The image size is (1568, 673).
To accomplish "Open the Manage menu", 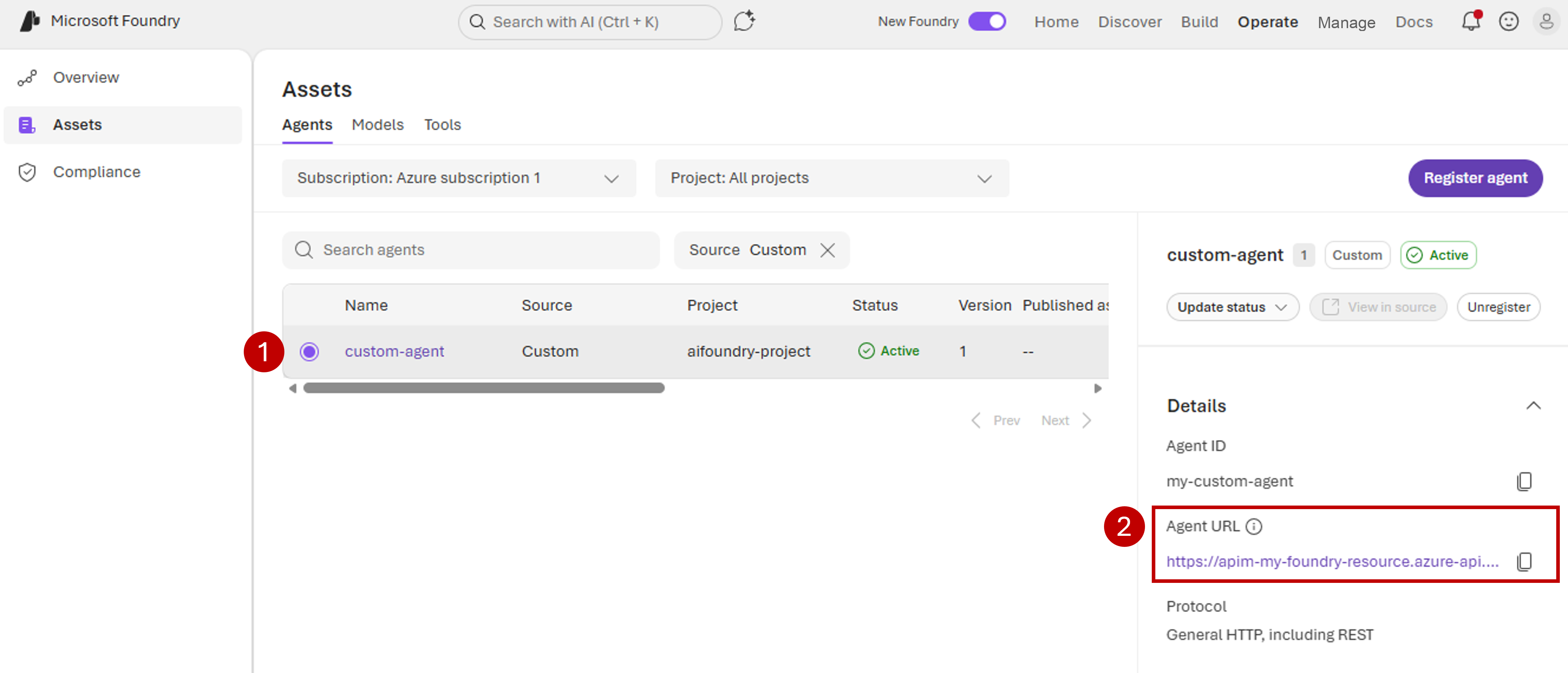I will (x=1346, y=22).
